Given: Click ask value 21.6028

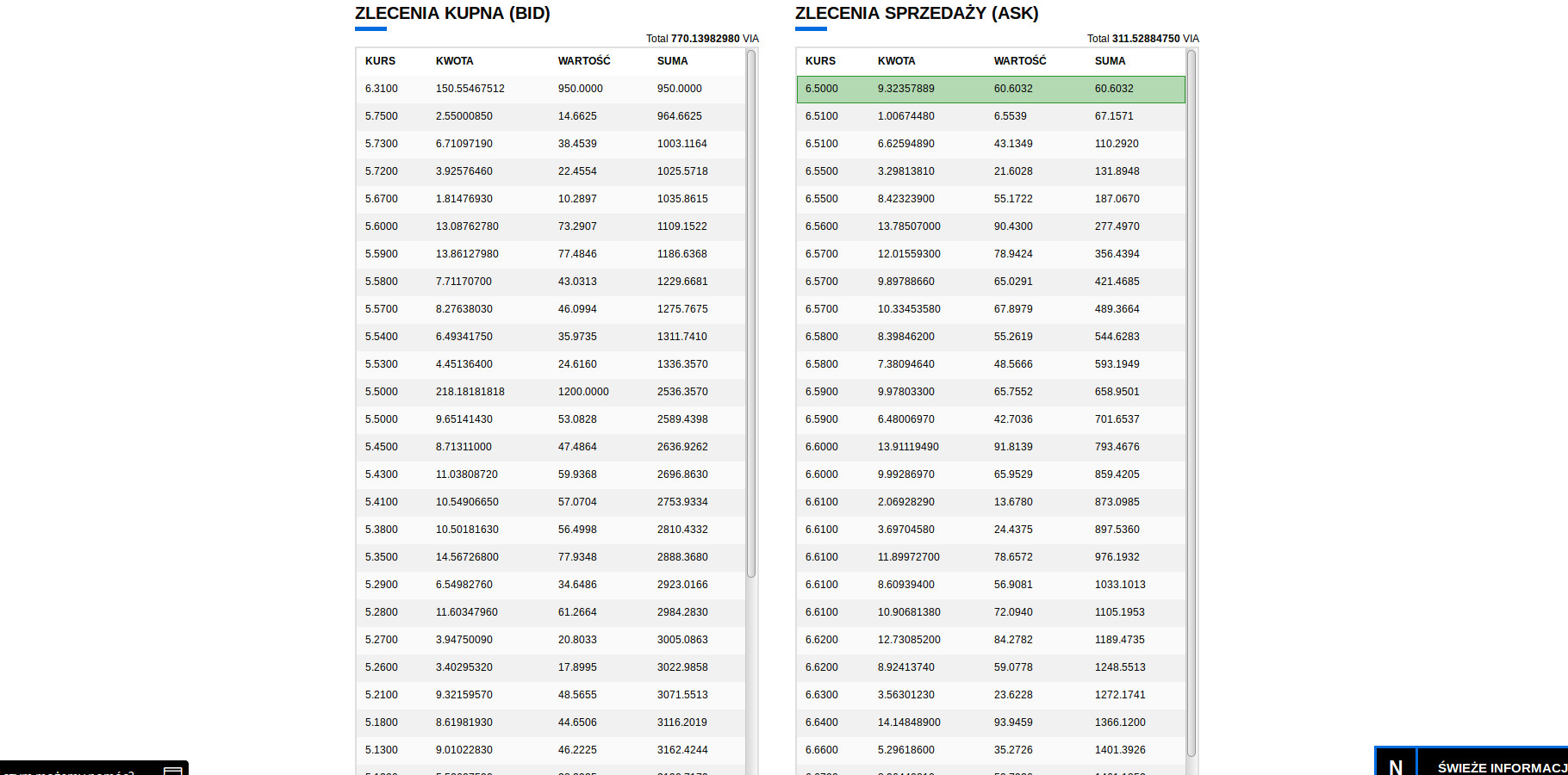Looking at the screenshot, I should pyautogui.click(x=1013, y=171).
